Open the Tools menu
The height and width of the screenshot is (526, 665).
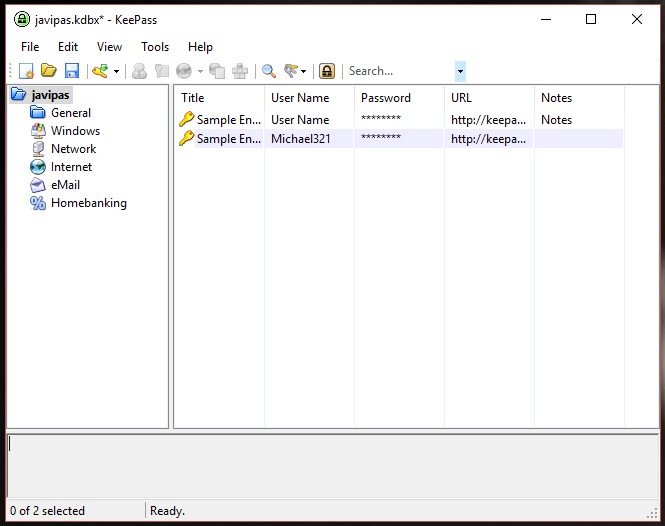pos(155,47)
